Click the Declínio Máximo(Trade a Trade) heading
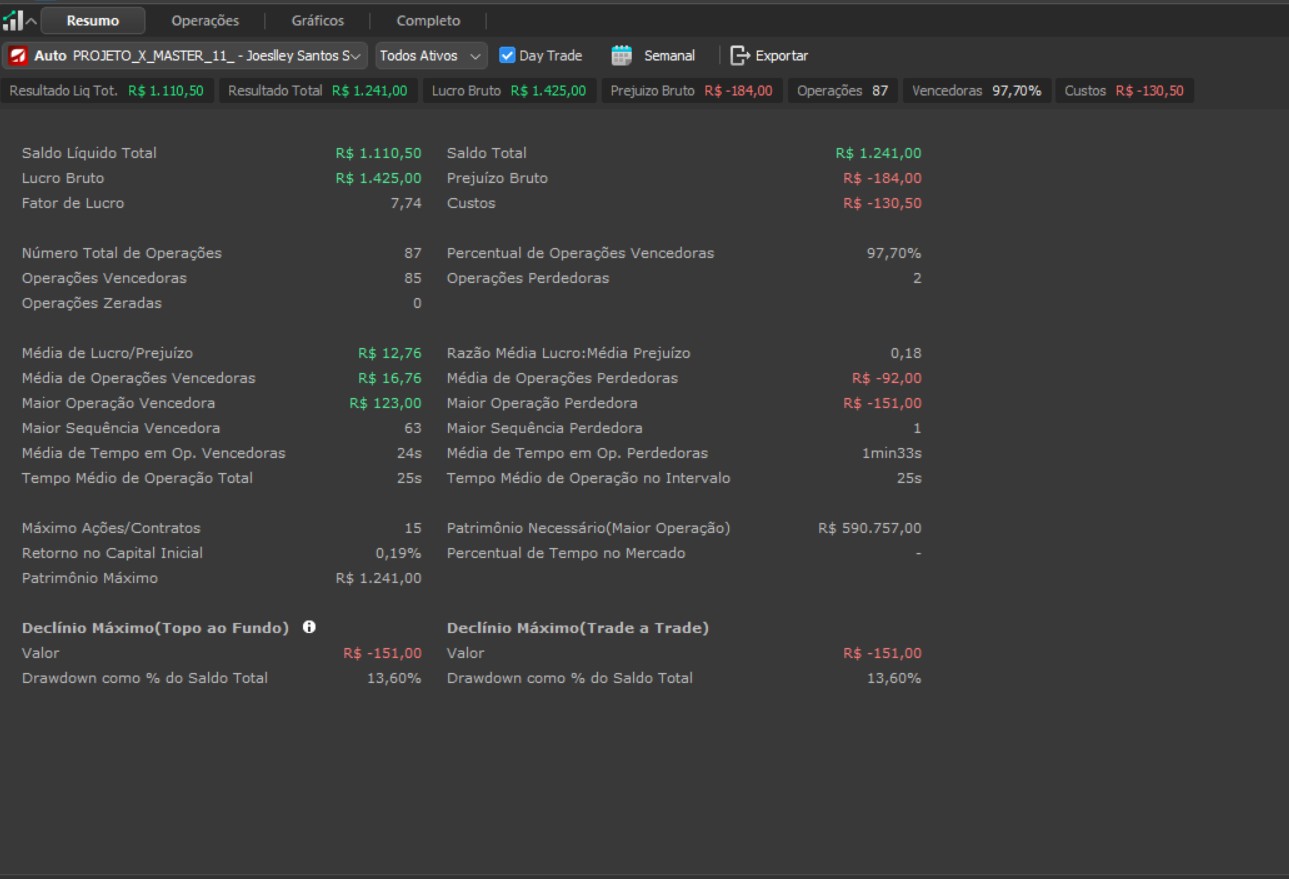The width and height of the screenshot is (1289, 879). [578, 628]
